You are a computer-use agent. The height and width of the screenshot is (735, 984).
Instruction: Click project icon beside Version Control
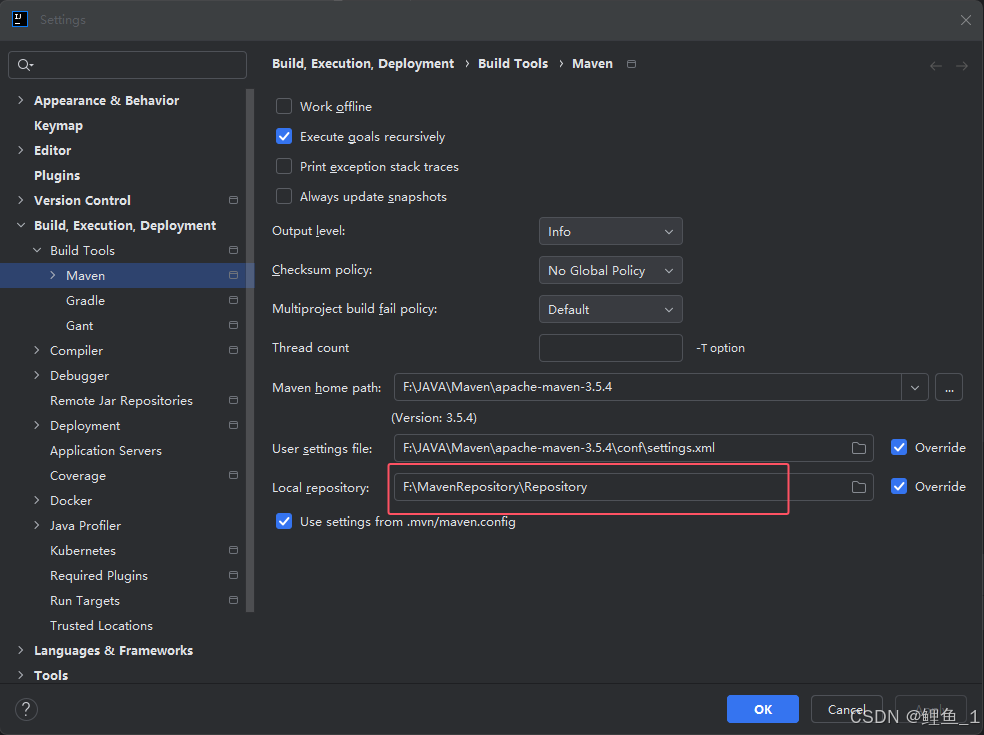coord(233,200)
